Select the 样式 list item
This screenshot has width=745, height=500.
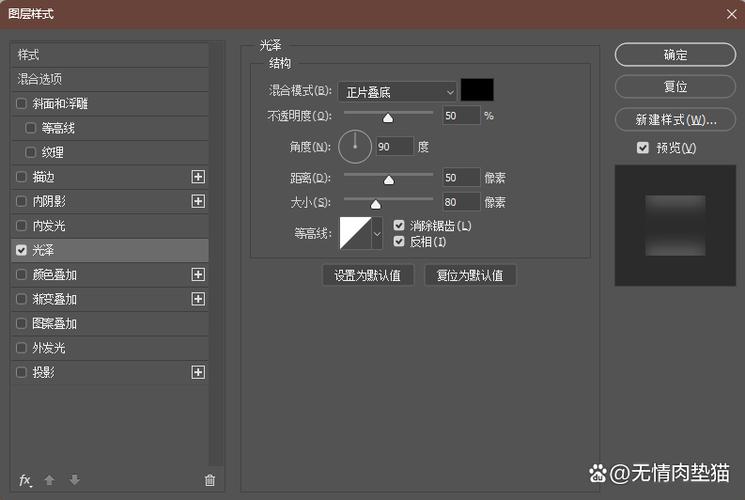(110, 55)
